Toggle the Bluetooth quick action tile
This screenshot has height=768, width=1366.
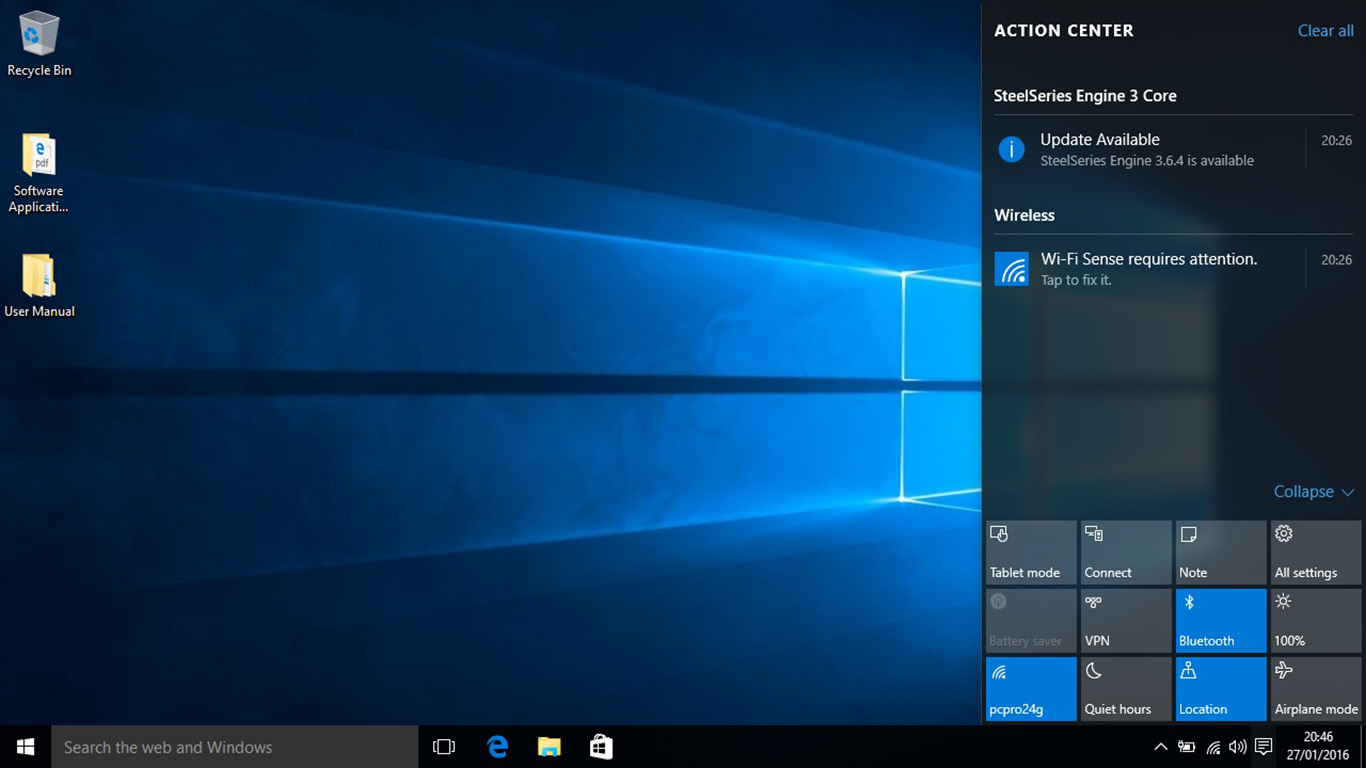(x=1220, y=620)
